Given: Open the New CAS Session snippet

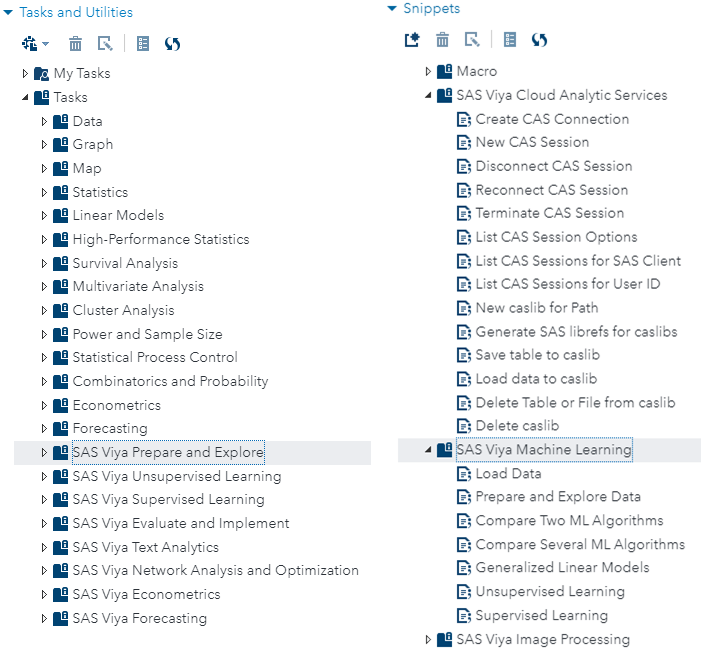Looking at the screenshot, I should [x=532, y=142].
